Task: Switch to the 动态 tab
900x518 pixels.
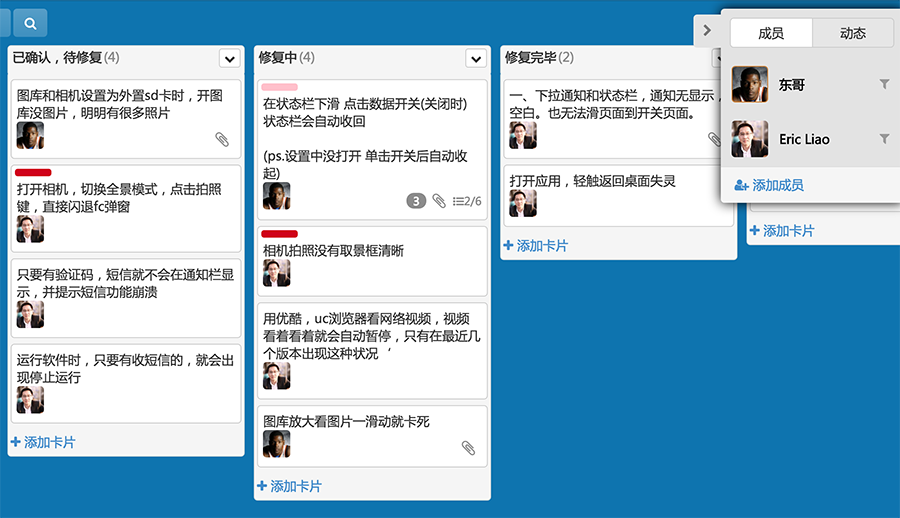Action: 853,33
